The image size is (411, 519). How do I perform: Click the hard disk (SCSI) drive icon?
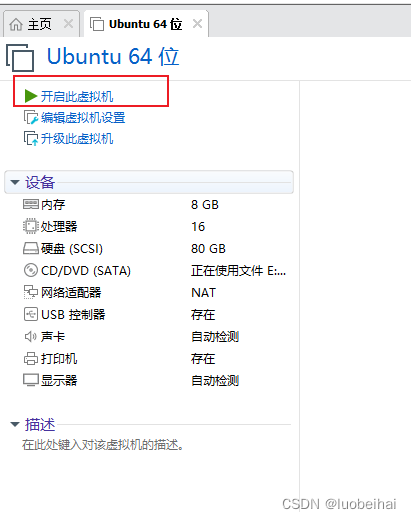31,248
